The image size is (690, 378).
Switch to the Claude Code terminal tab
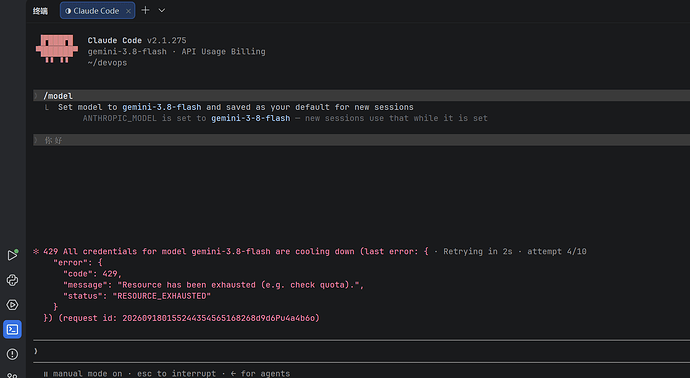point(97,11)
